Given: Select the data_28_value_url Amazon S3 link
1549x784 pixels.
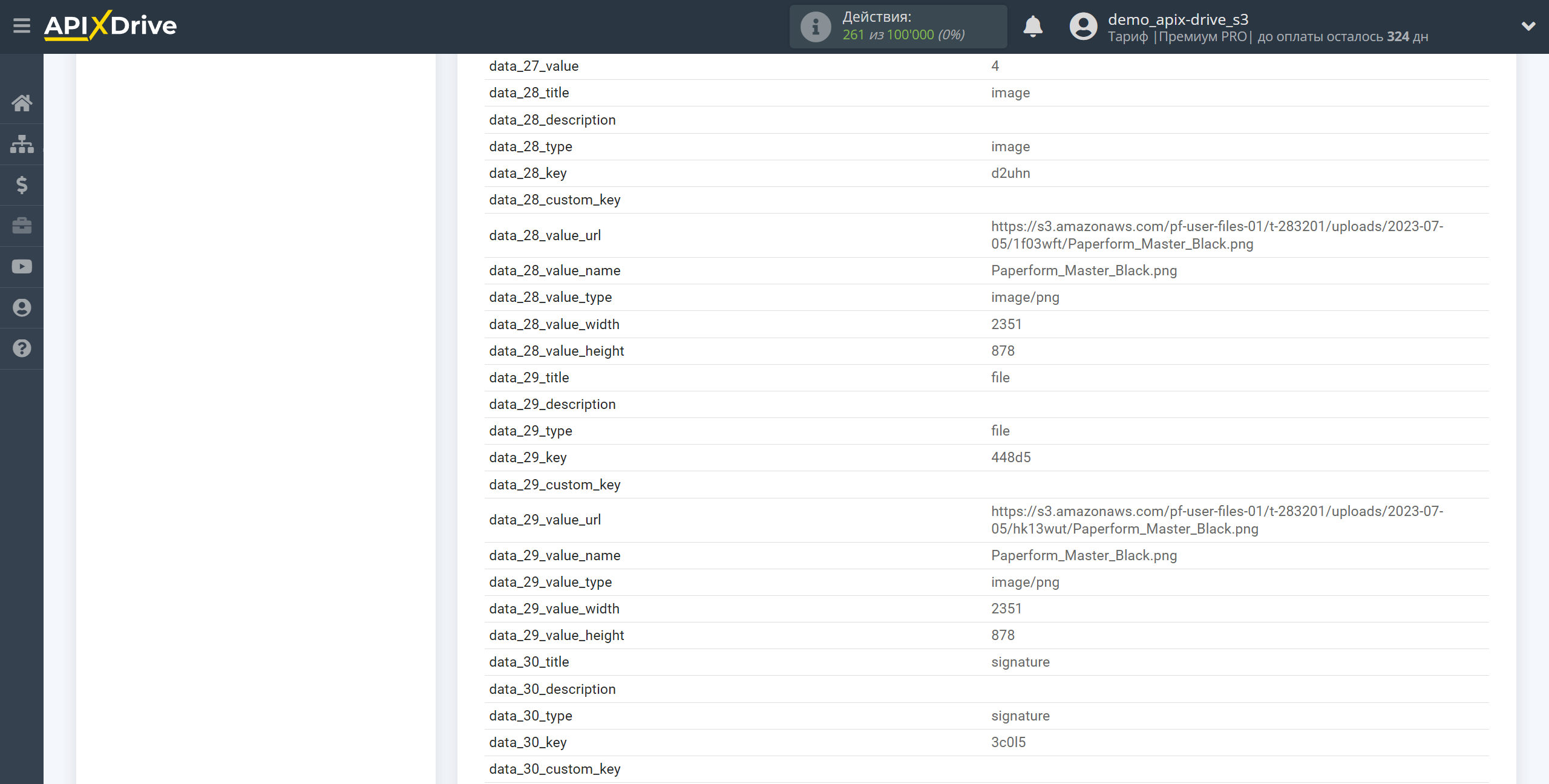Looking at the screenshot, I should click(1217, 235).
